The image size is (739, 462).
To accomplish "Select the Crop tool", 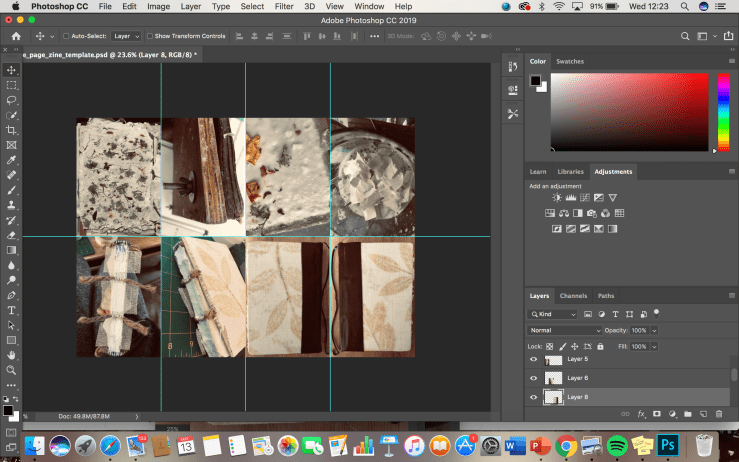I will tap(11, 130).
